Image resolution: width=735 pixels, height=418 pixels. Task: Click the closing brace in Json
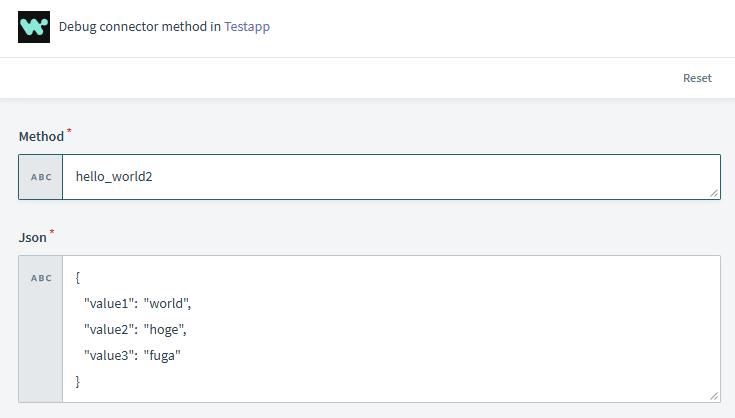tap(78, 381)
